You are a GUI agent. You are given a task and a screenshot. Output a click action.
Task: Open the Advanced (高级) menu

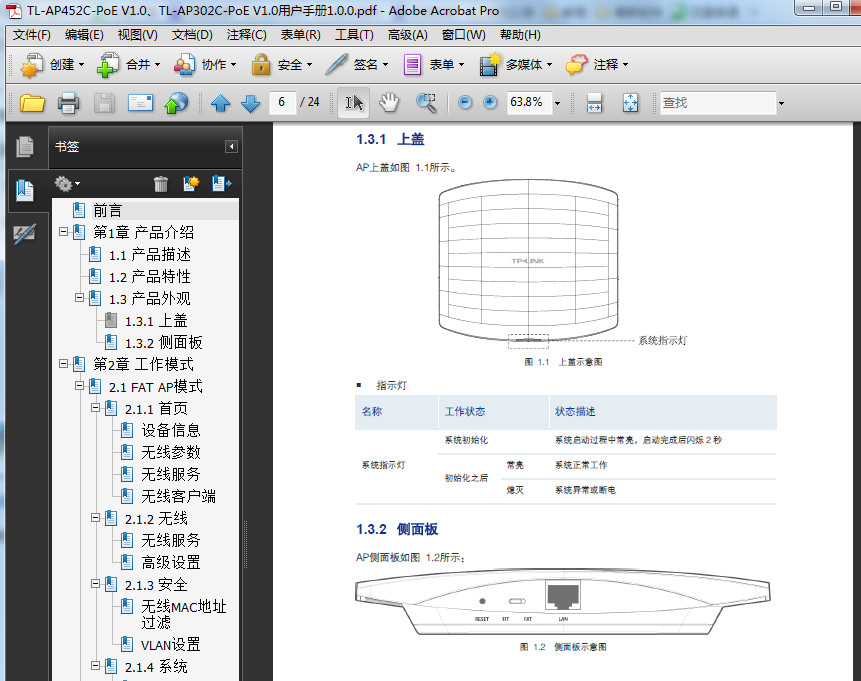(407, 35)
